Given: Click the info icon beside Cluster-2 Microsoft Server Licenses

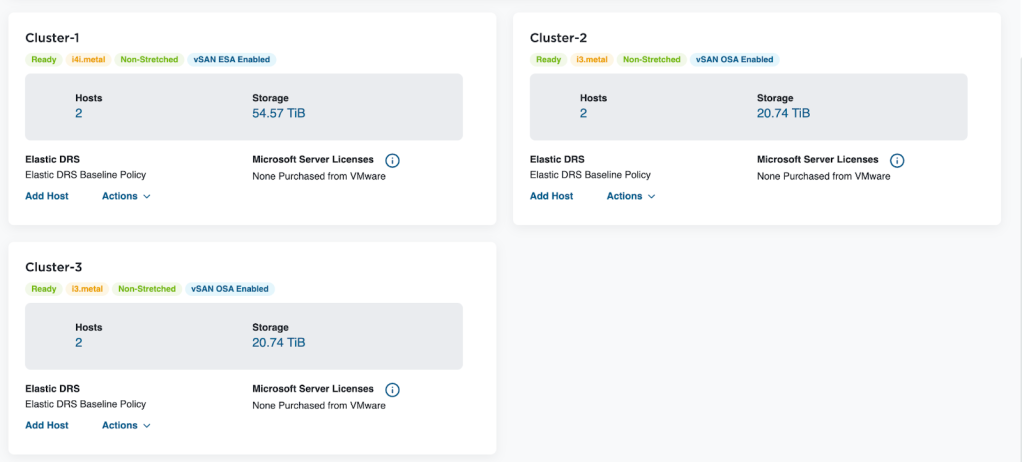Looking at the screenshot, I should 897,161.
